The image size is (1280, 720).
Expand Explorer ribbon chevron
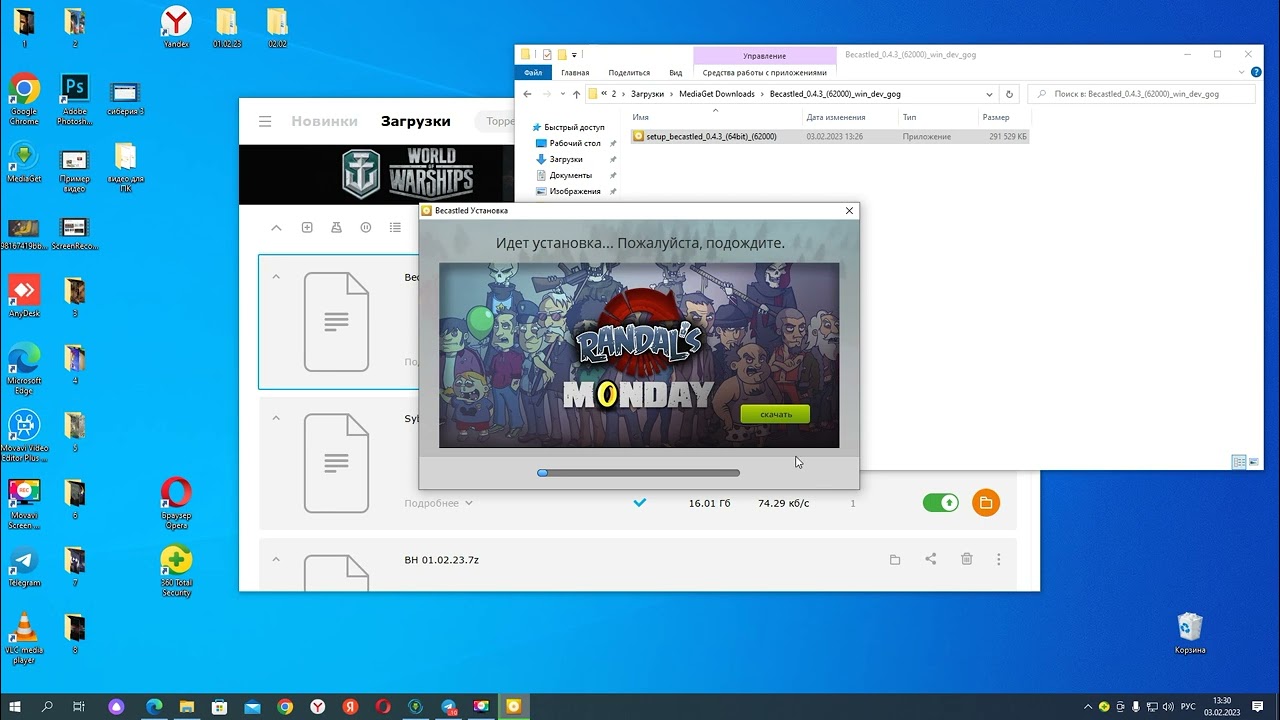click(x=1242, y=72)
